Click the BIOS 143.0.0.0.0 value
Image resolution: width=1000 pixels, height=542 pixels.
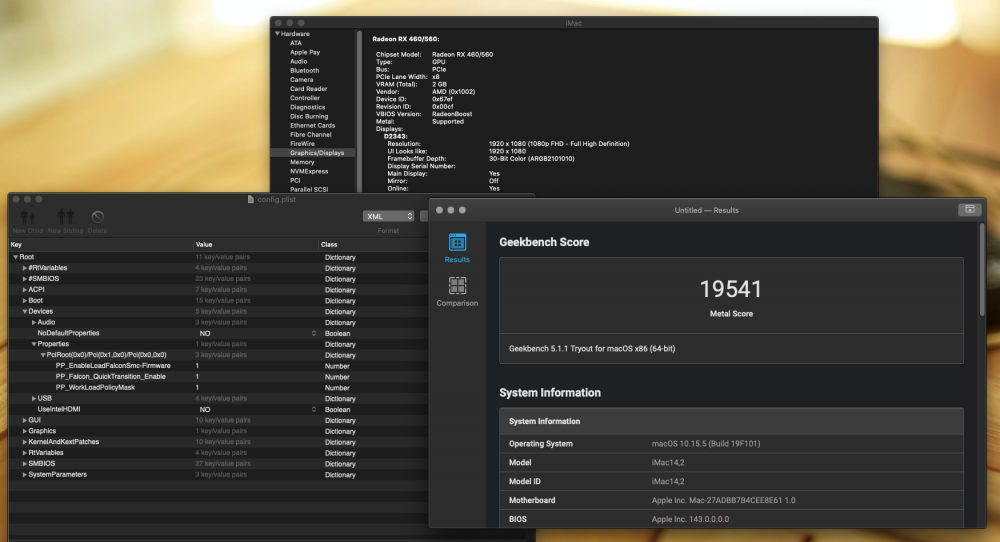click(690, 519)
